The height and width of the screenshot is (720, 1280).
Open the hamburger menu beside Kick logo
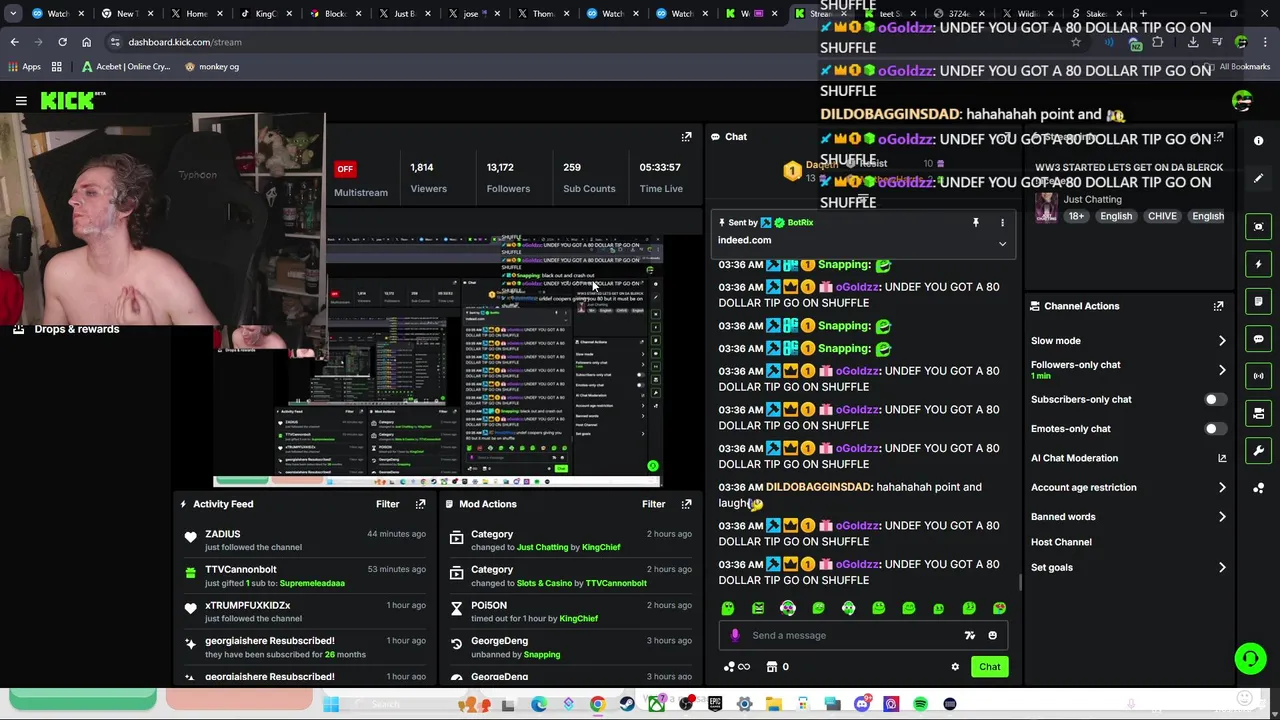tap(21, 101)
